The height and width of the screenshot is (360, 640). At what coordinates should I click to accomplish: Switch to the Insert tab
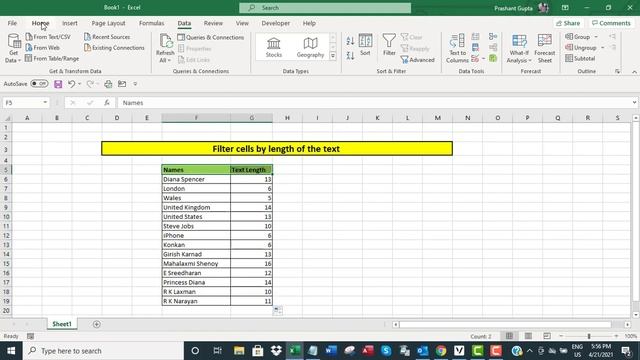(70, 23)
